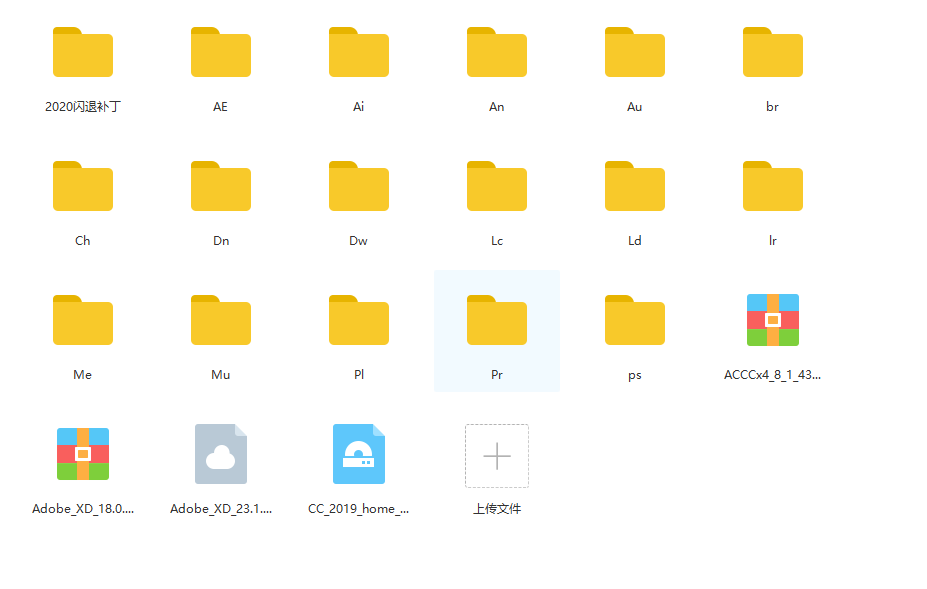Select the Adobe_XD_23.1 cloud file icon
The image size is (927, 589).
click(221, 454)
